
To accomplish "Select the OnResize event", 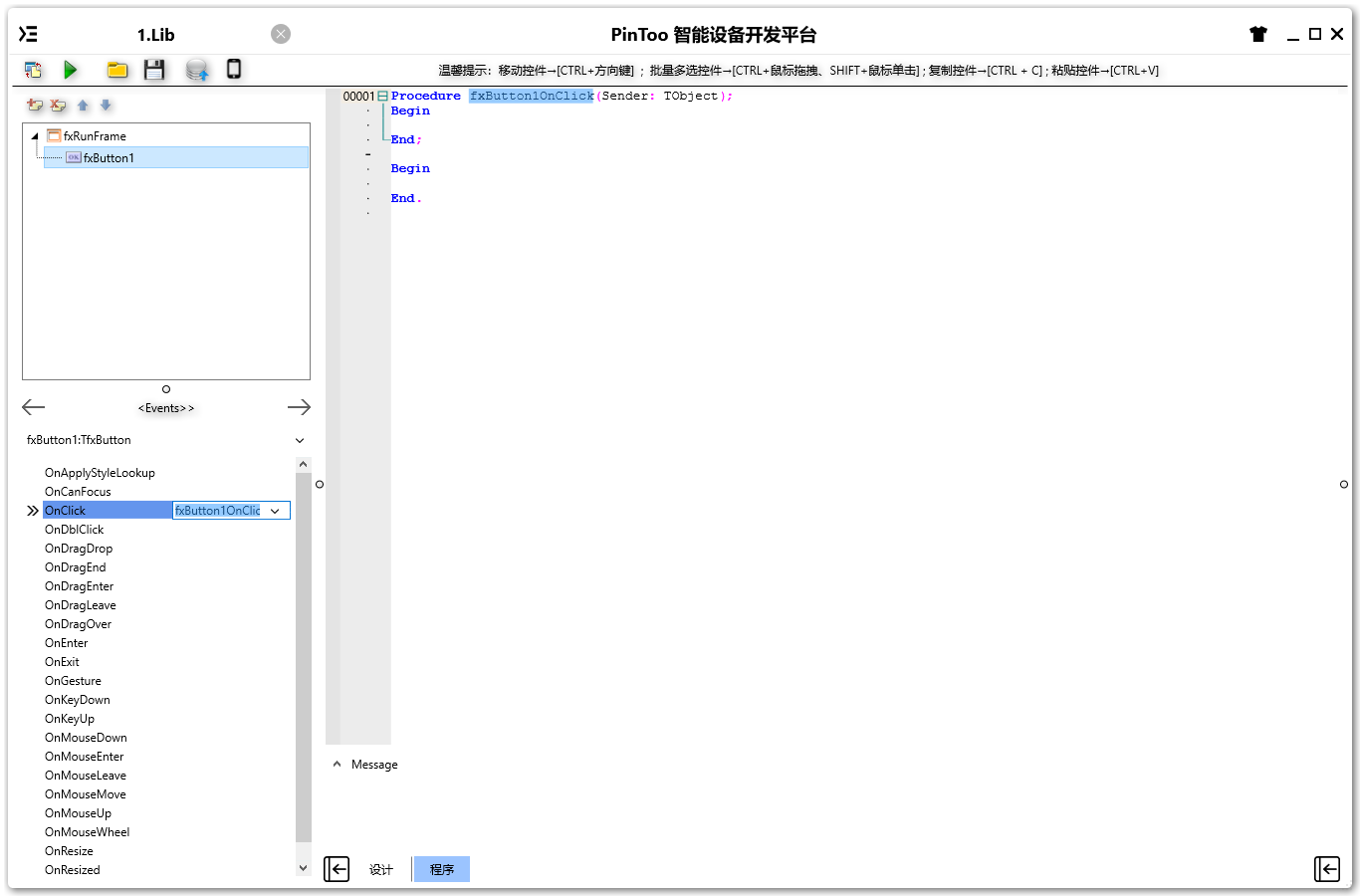I will (x=69, y=851).
